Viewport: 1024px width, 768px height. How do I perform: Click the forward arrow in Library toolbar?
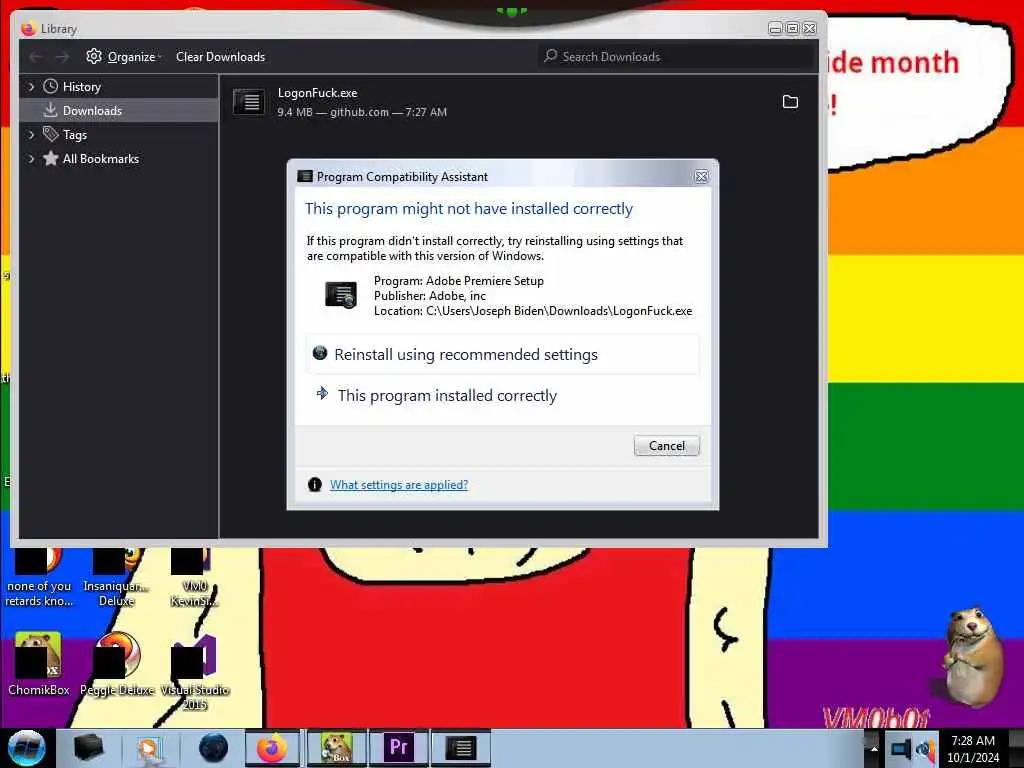click(x=62, y=57)
